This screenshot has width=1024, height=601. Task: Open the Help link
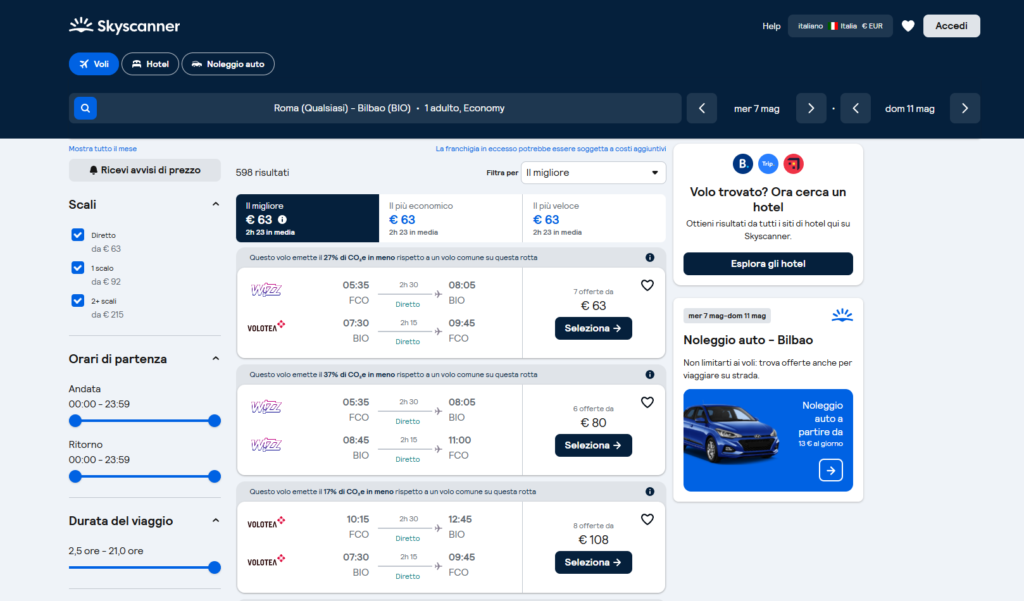(x=771, y=26)
